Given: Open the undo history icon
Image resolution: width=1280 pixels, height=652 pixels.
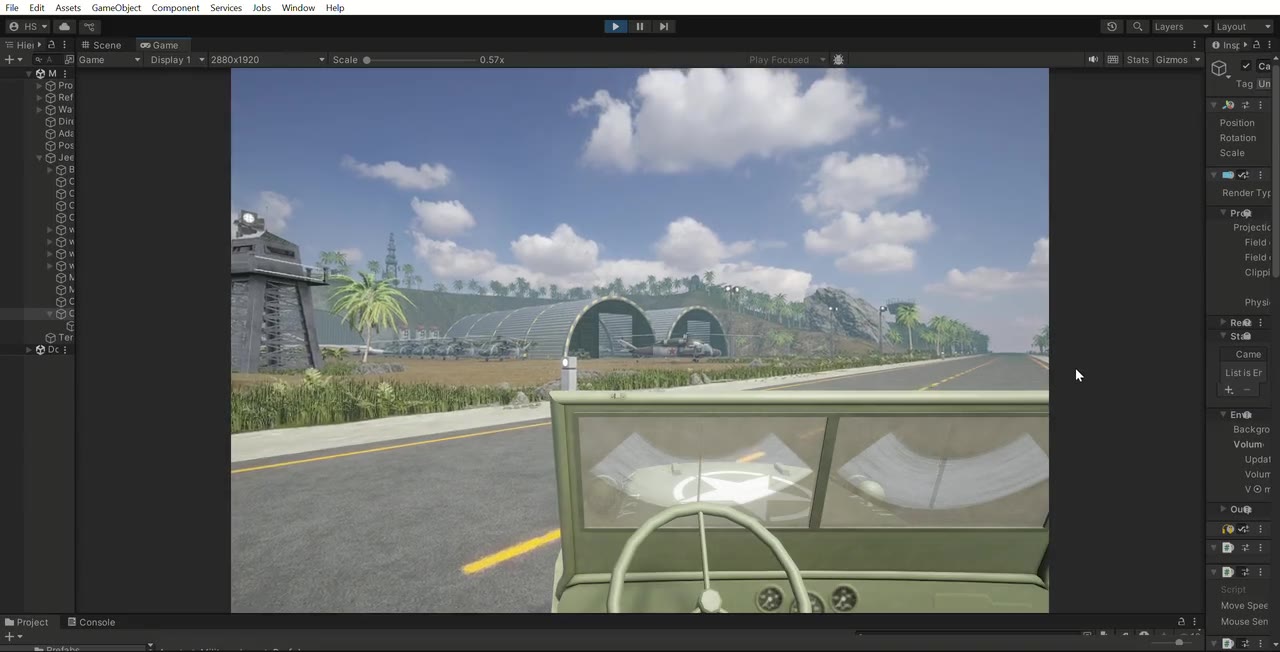Looking at the screenshot, I should coord(1111,27).
